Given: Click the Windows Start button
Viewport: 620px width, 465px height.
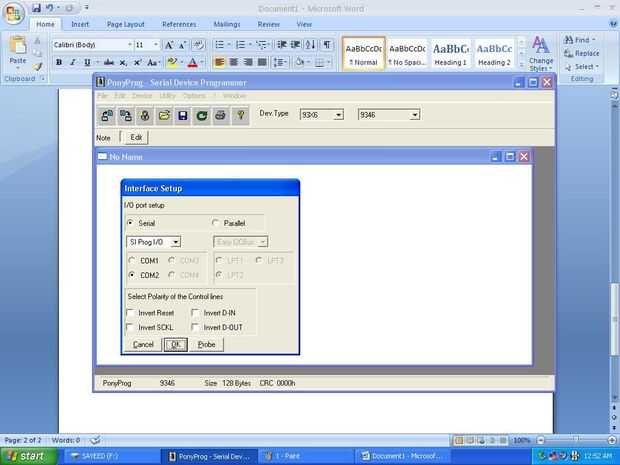Looking at the screenshot, I should [x=27, y=456].
